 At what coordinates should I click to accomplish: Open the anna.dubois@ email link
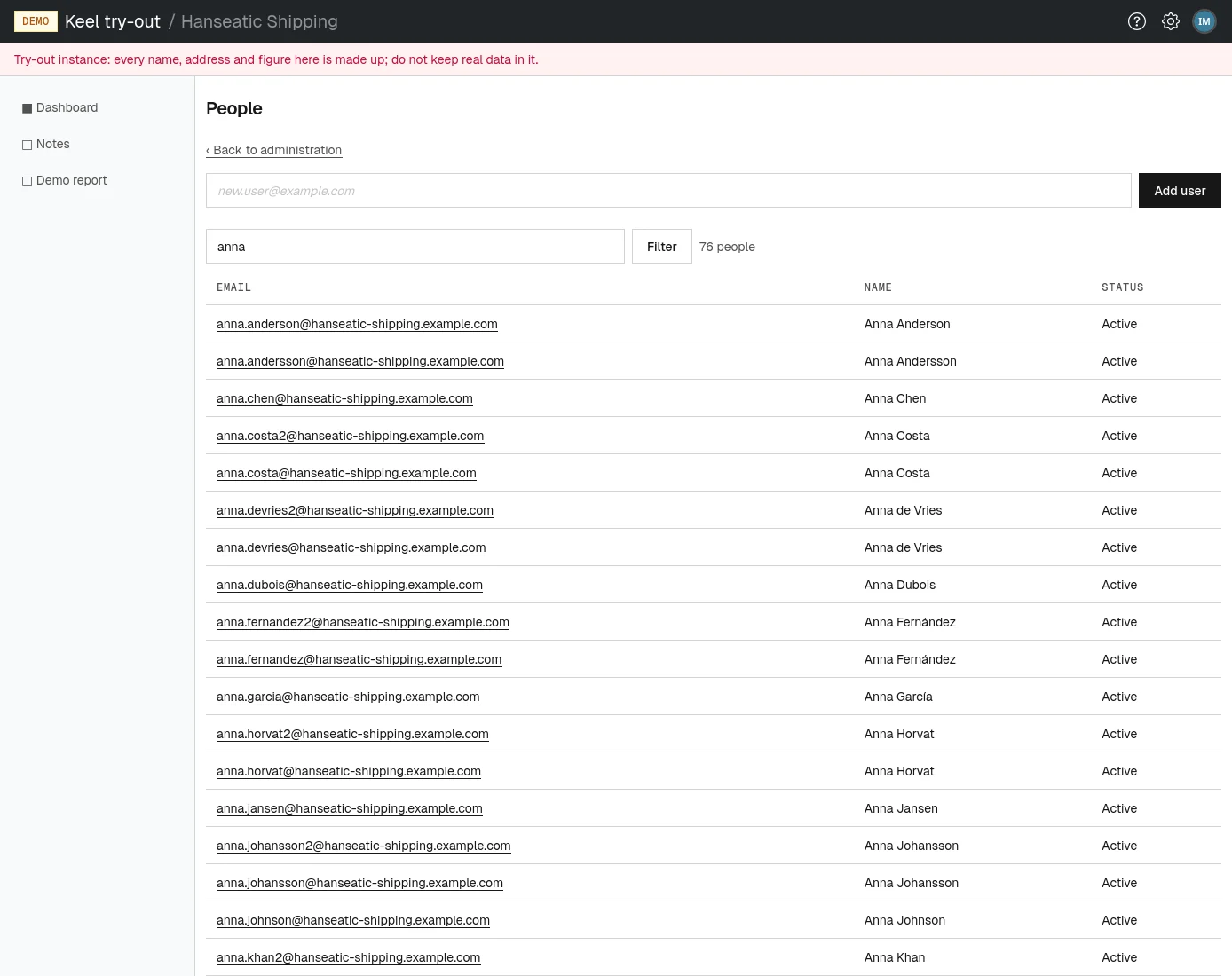pyautogui.click(x=350, y=585)
